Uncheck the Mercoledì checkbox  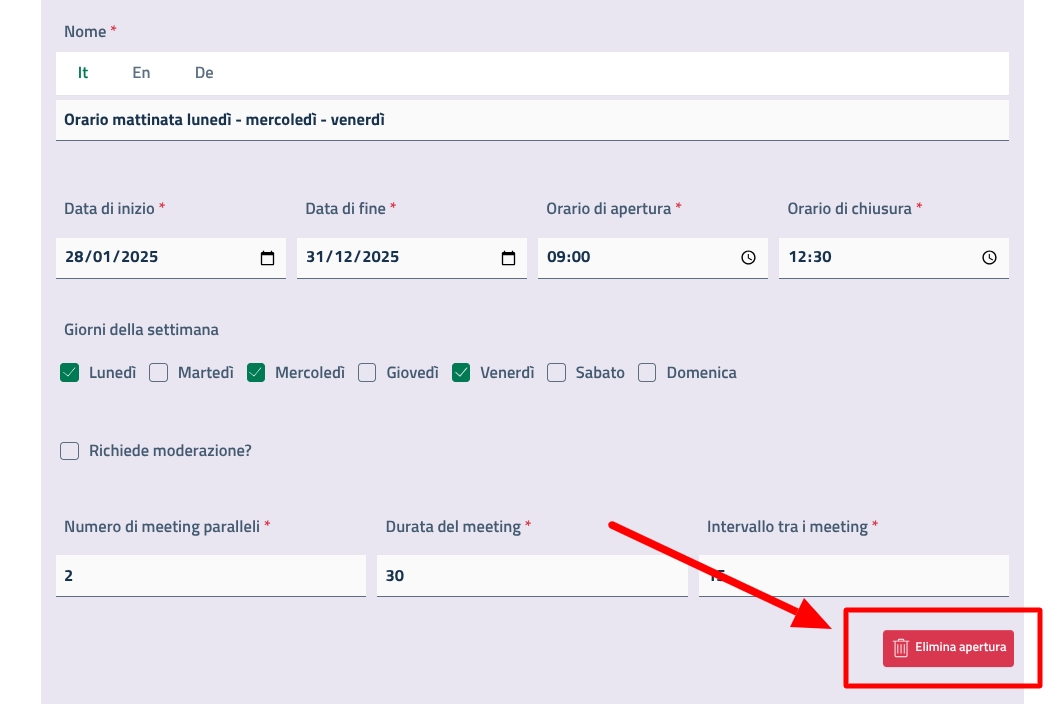256,373
